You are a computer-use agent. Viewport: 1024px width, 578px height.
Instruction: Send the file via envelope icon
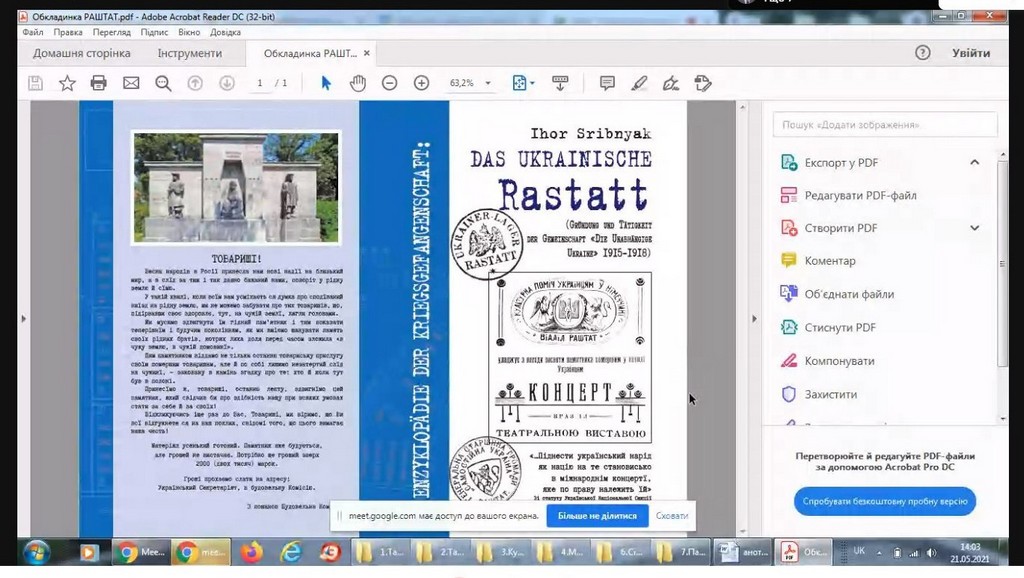(131, 83)
